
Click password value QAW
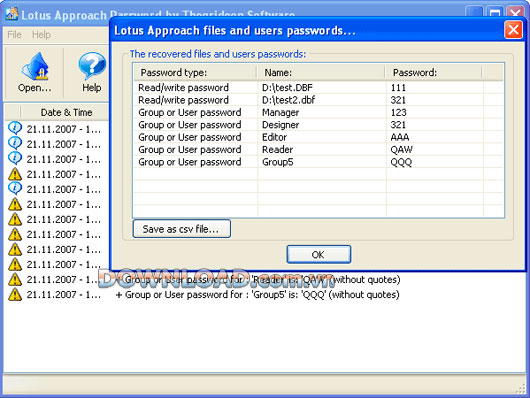[x=401, y=150]
